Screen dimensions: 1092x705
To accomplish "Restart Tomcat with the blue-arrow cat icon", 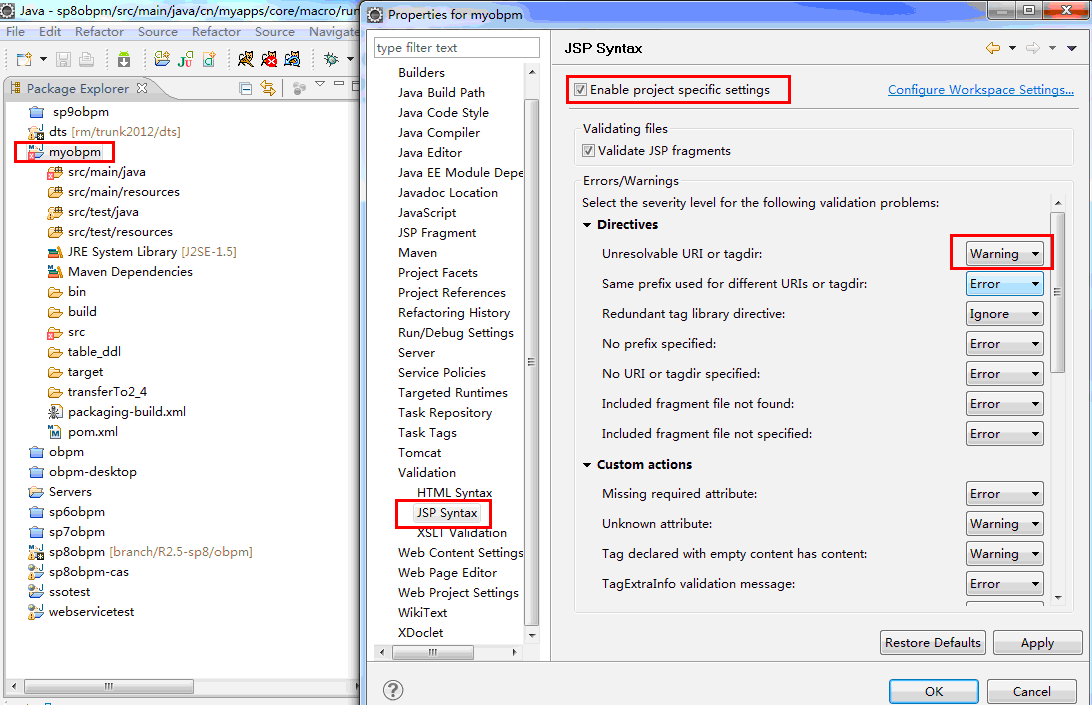I will [x=292, y=59].
